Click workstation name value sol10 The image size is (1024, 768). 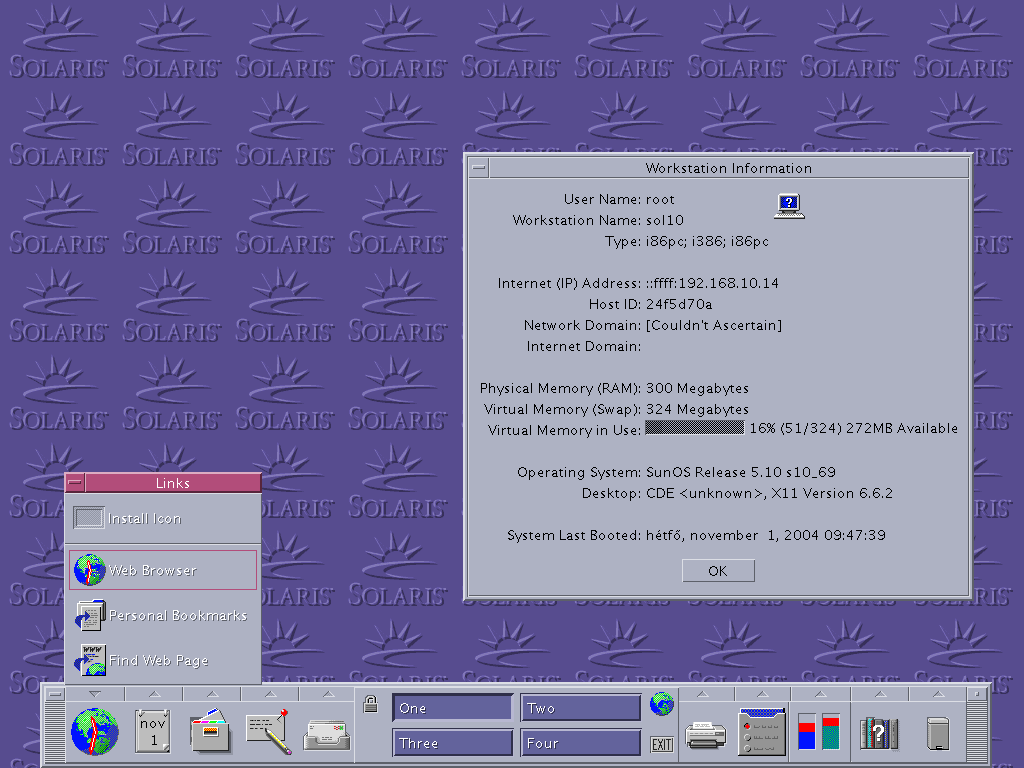665,220
